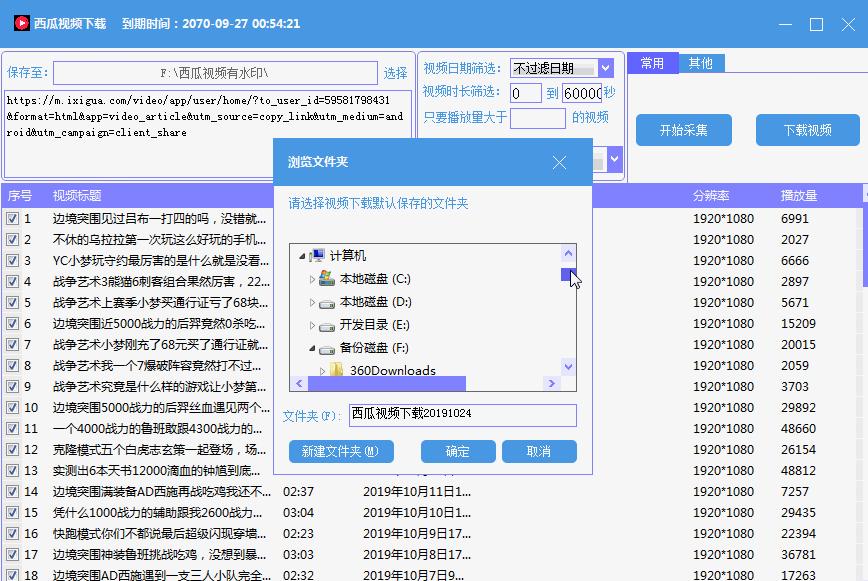Viewport: 868px width, 581px height.
Task: Uncheck the checkbox for video row 17
Action: 12,555
